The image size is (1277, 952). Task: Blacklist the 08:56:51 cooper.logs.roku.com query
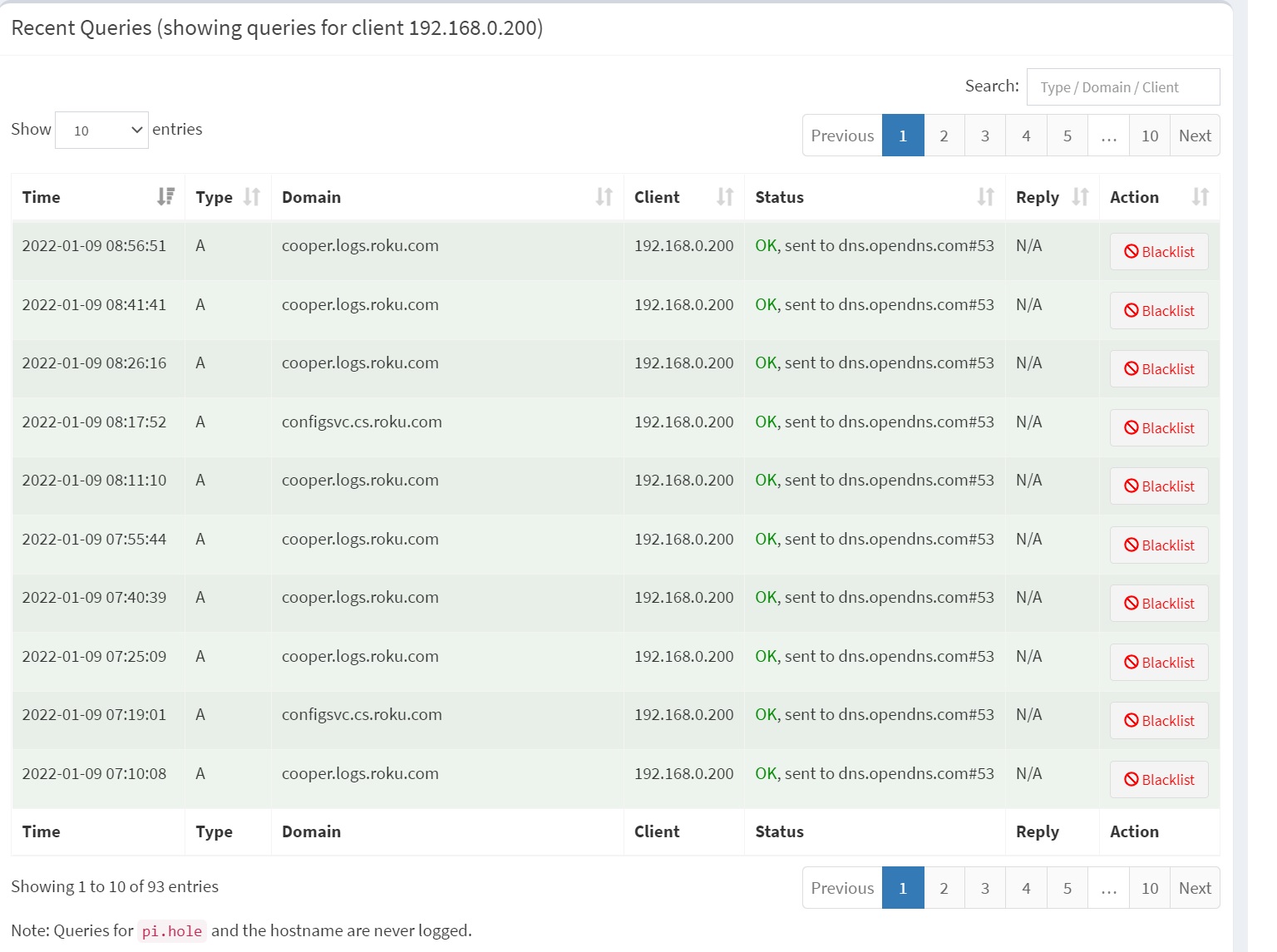pyautogui.click(x=1159, y=251)
